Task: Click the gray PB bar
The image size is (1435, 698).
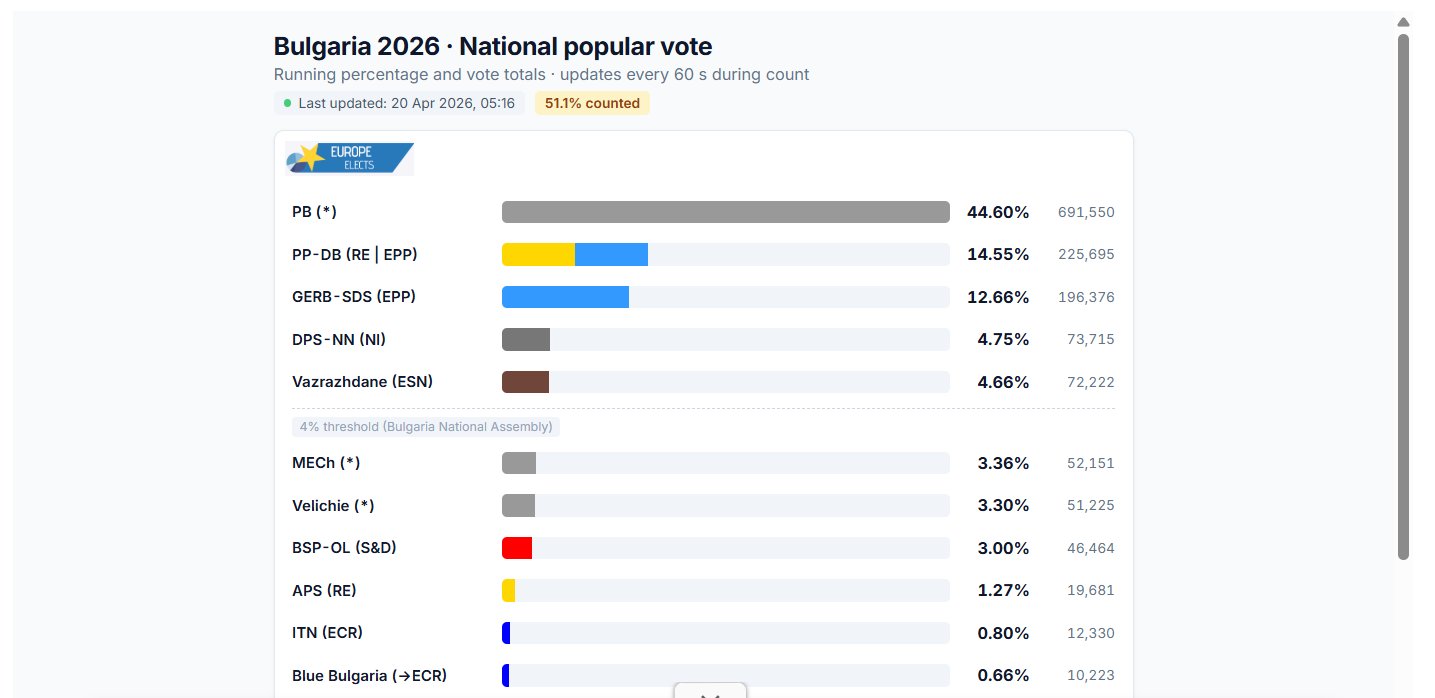Action: coord(725,212)
